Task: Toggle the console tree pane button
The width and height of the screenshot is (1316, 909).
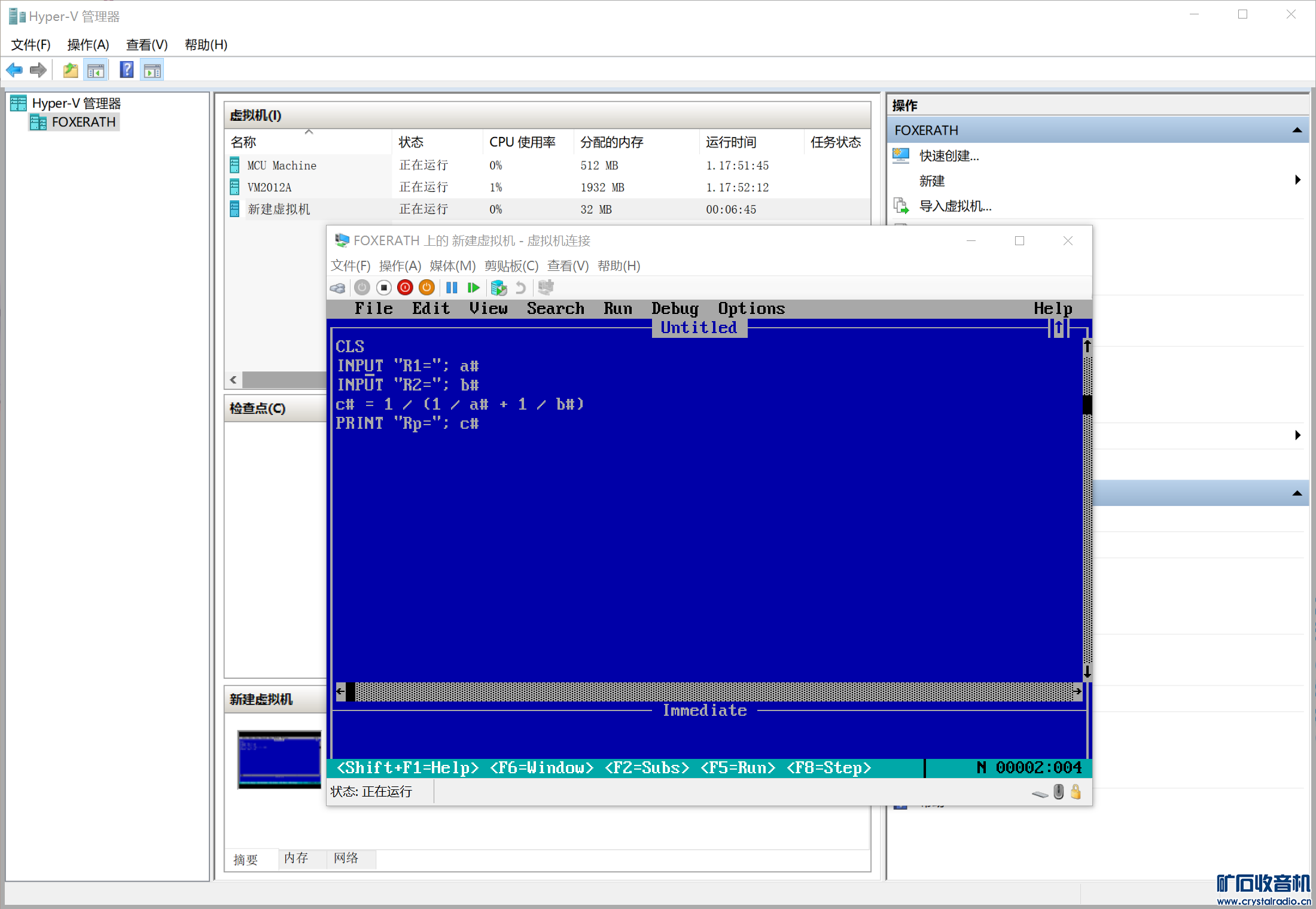Action: pyautogui.click(x=96, y=71)
